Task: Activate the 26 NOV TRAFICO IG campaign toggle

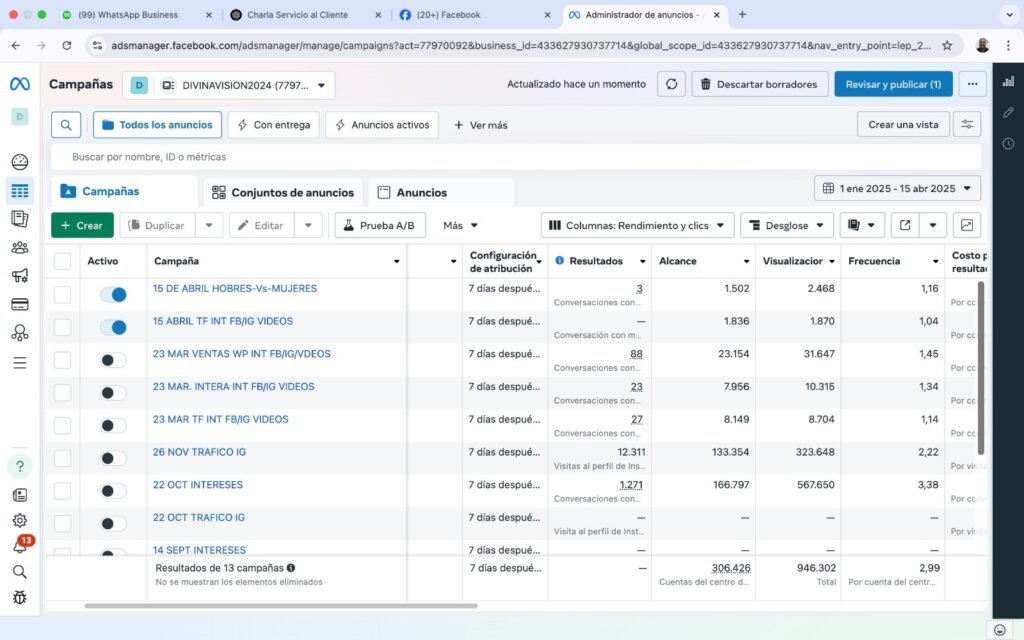Action: point(113,458)
